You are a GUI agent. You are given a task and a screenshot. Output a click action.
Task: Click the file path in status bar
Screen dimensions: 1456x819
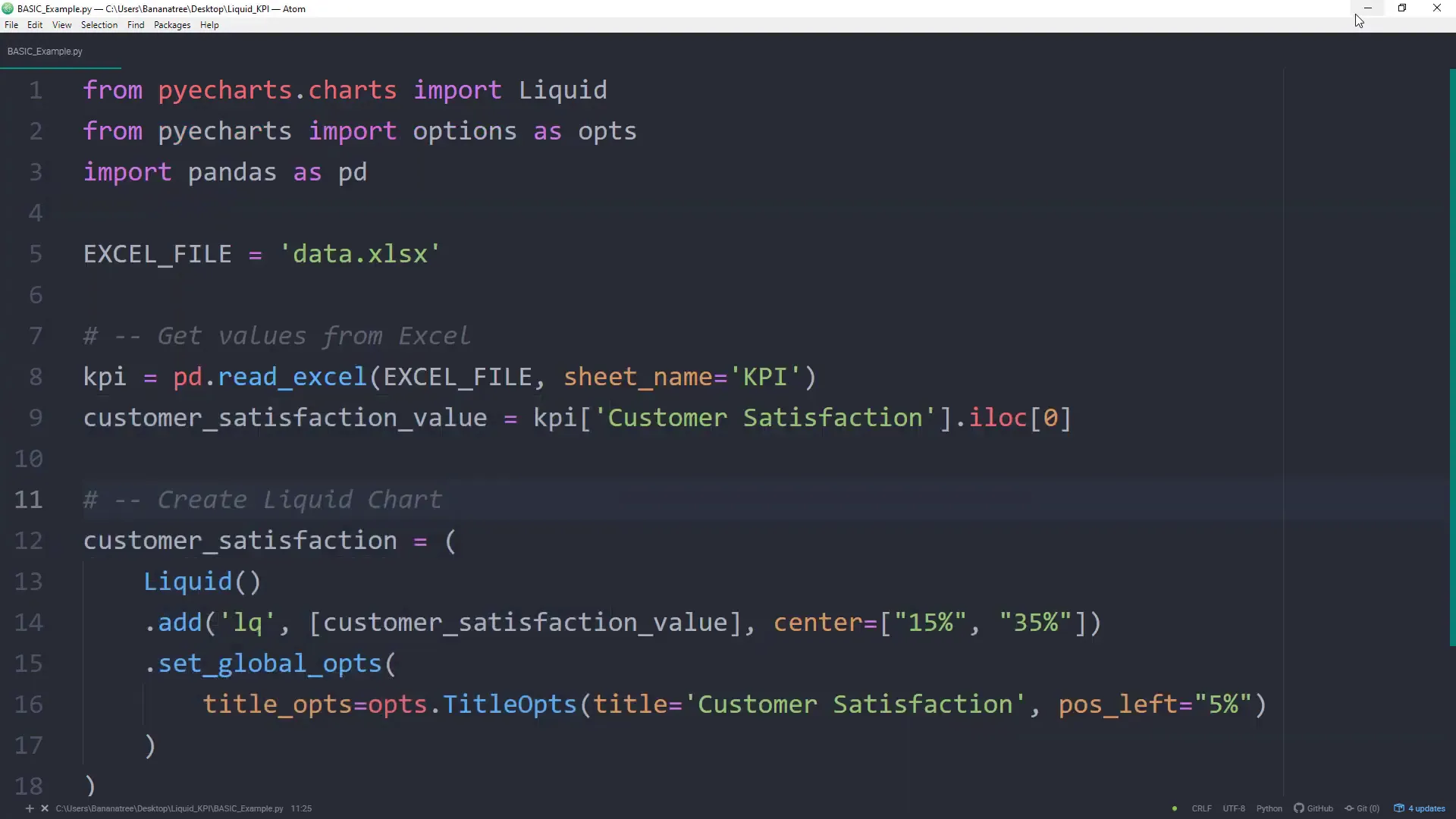pos(169,808)
